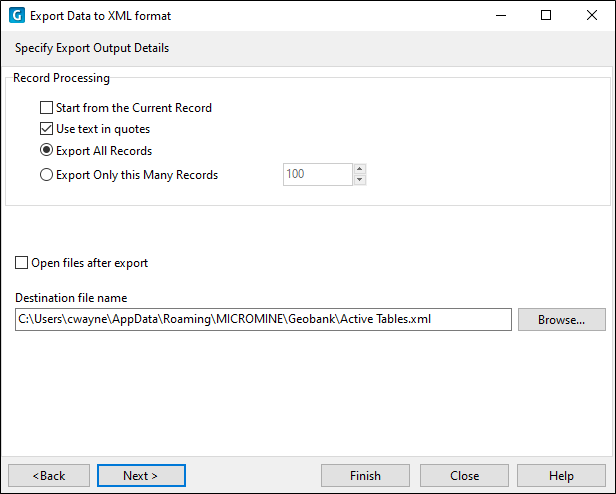Choose Export Only this Many Records
616x494 pixels.
[x=46, y=174]
